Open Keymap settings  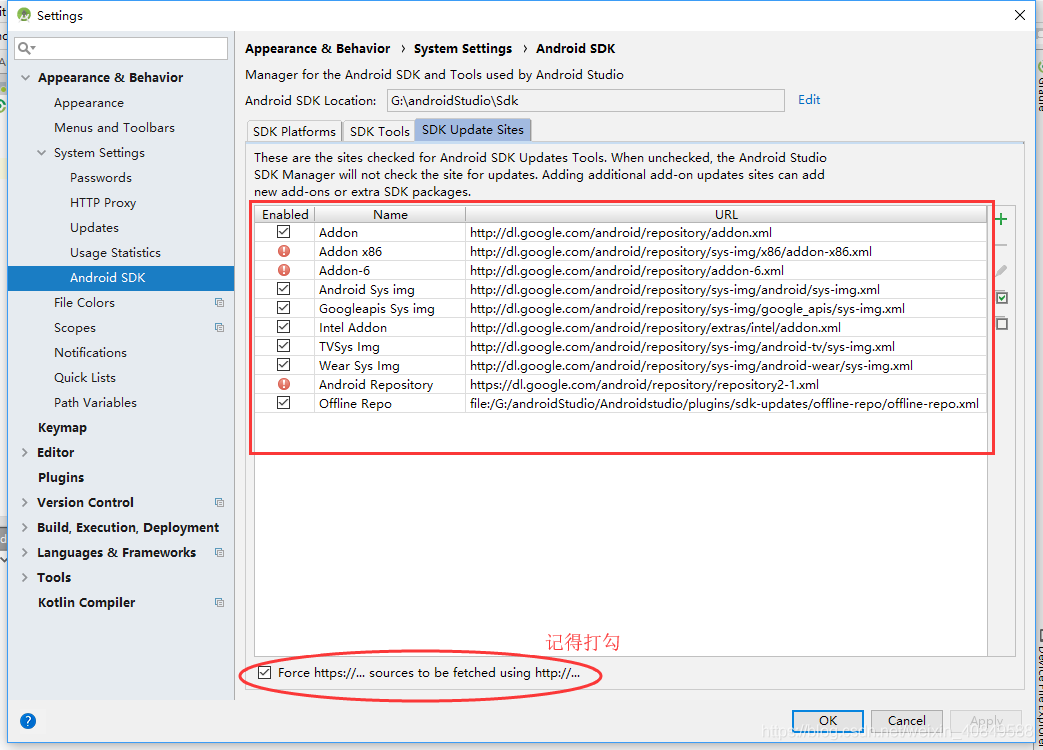pyautogui.click(x=63, y=428)
